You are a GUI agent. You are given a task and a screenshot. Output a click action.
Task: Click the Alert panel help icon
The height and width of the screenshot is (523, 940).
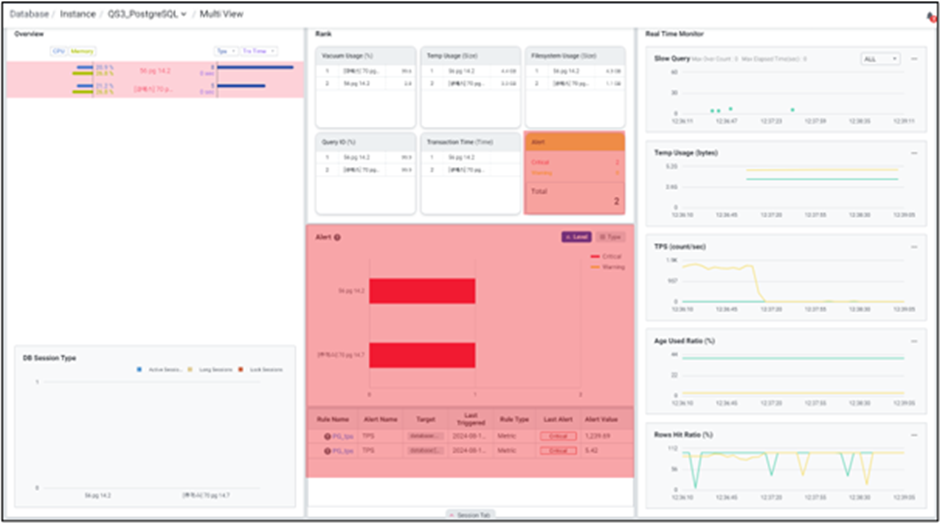coord(337,237)
